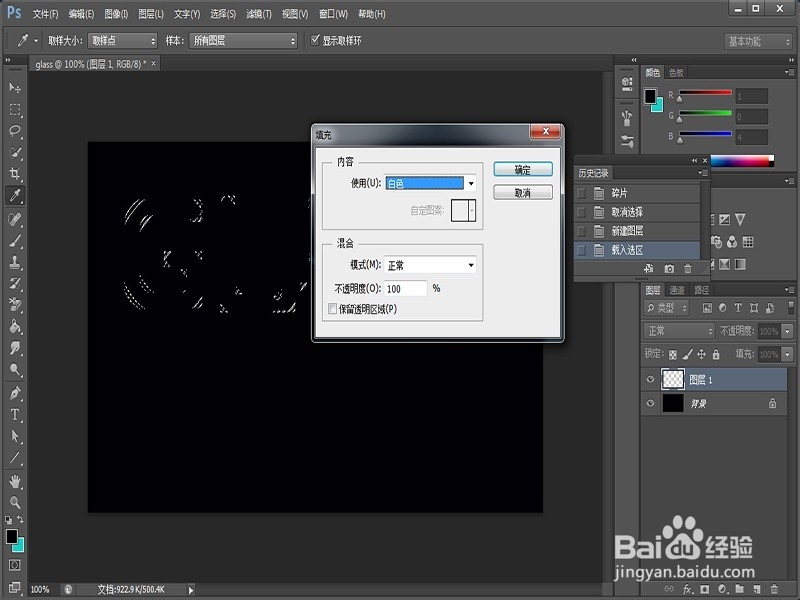Select the Smudge tool
Image resolution: width=800 pixels, height=600 pixels.
pos(15,347)
